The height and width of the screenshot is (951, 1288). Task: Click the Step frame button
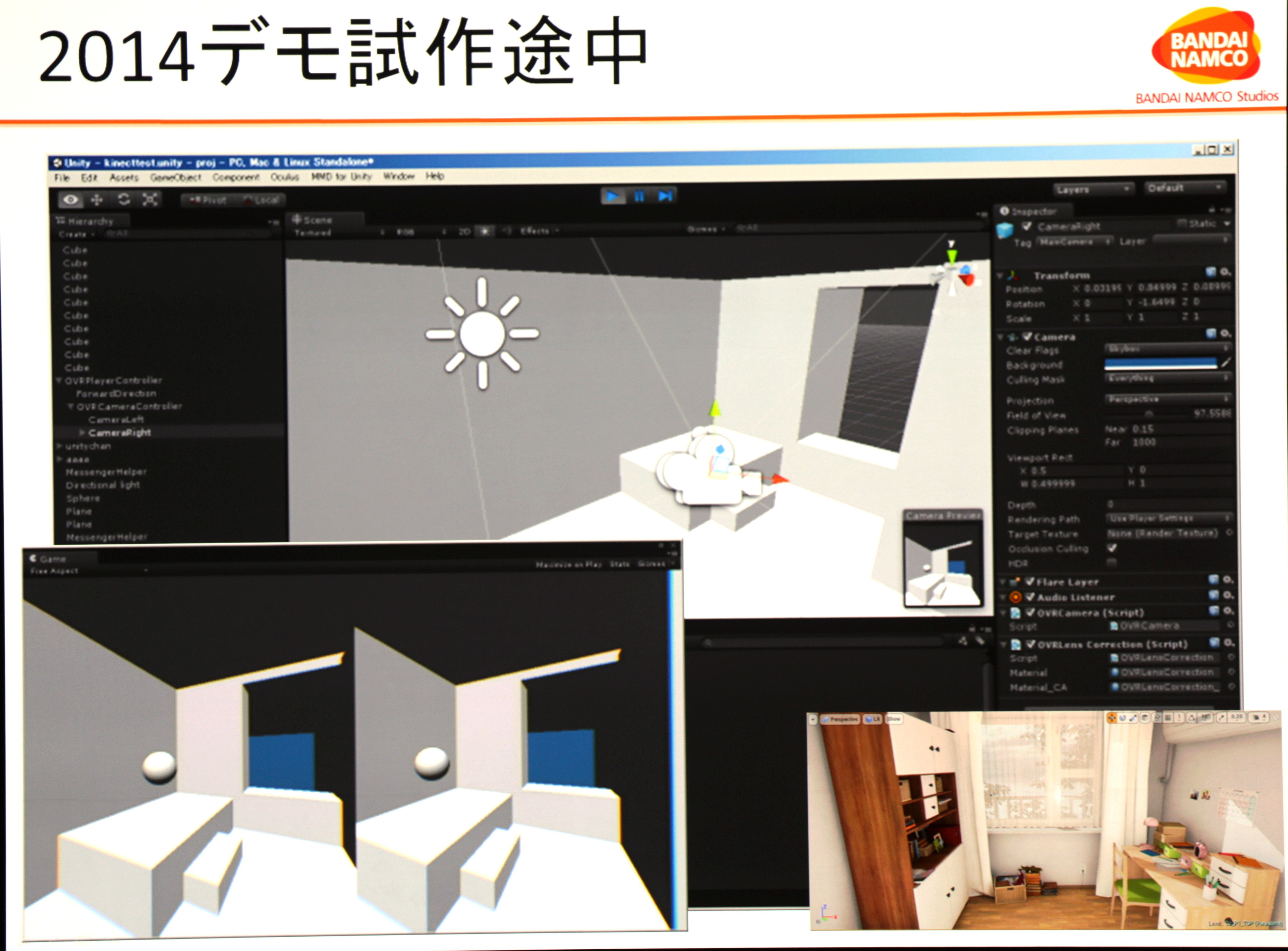pyautogui.click(x=665, y=196)
